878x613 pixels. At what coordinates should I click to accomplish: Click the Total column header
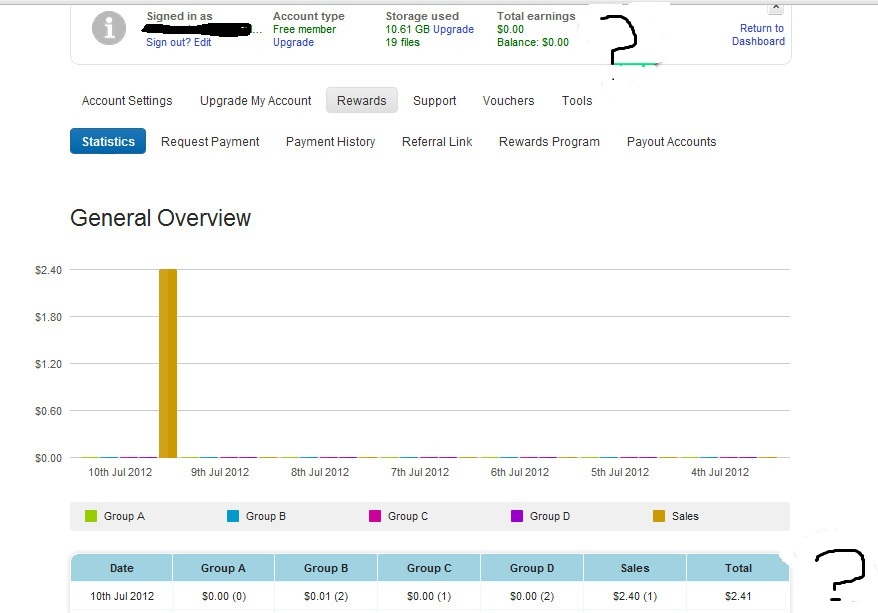coord(738,568)
